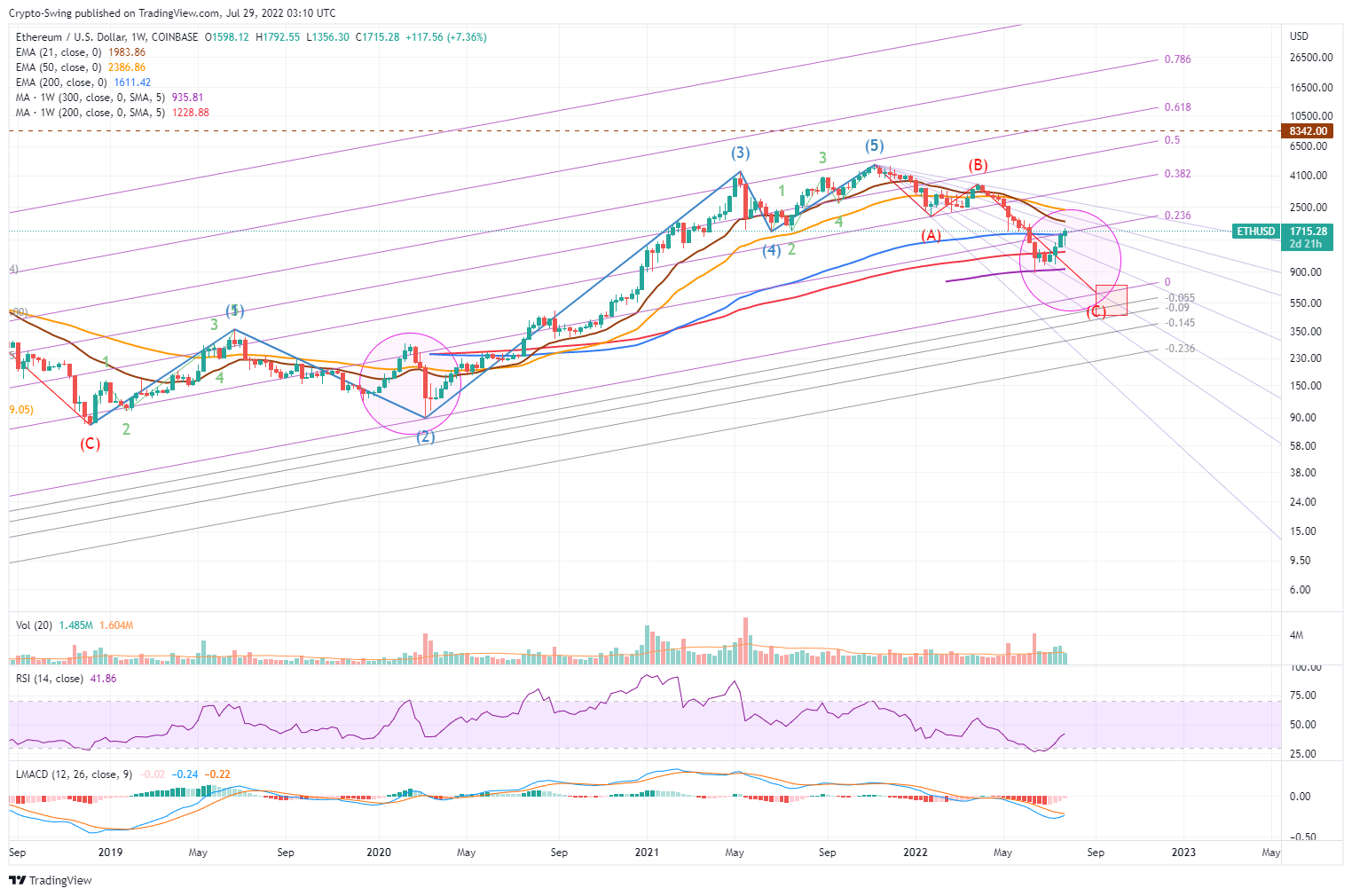
Task: Click the ETHUSD symbol tag on price axis
Action: (1256, 232)
